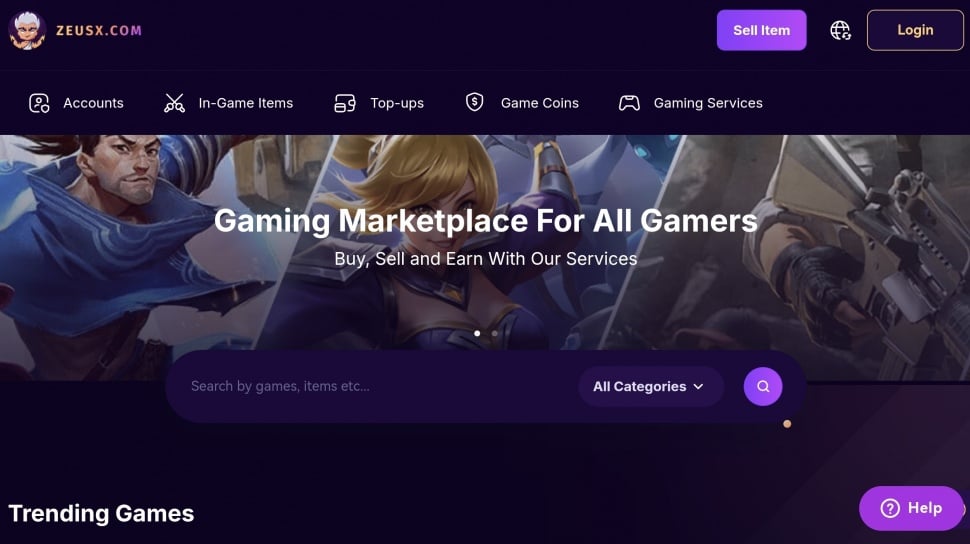Click the chevron beside All Categories
The image size is (970, 544).
698,387
